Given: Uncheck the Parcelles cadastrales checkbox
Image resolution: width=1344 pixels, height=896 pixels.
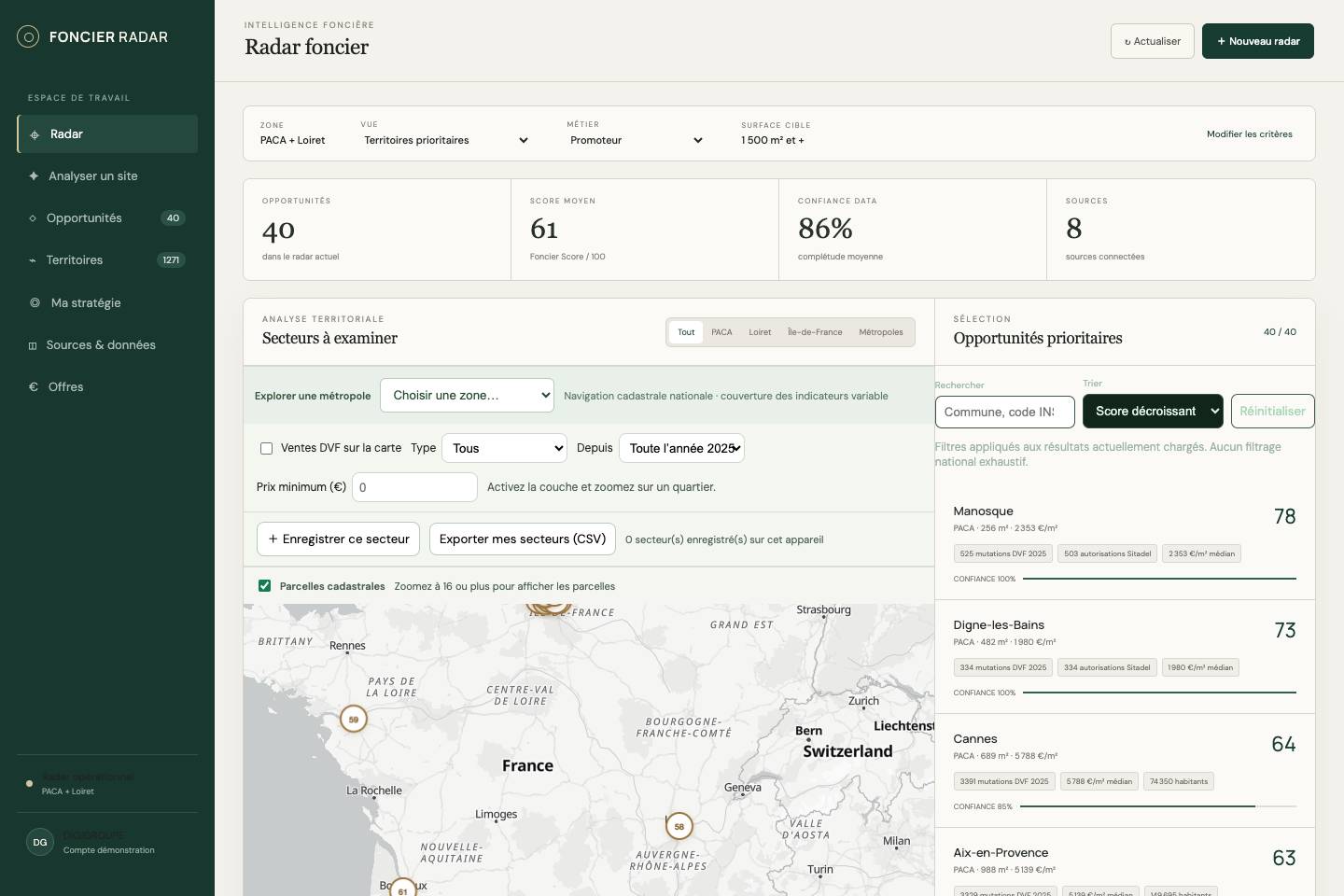Looking at the screenshot, I should [264, 586].
